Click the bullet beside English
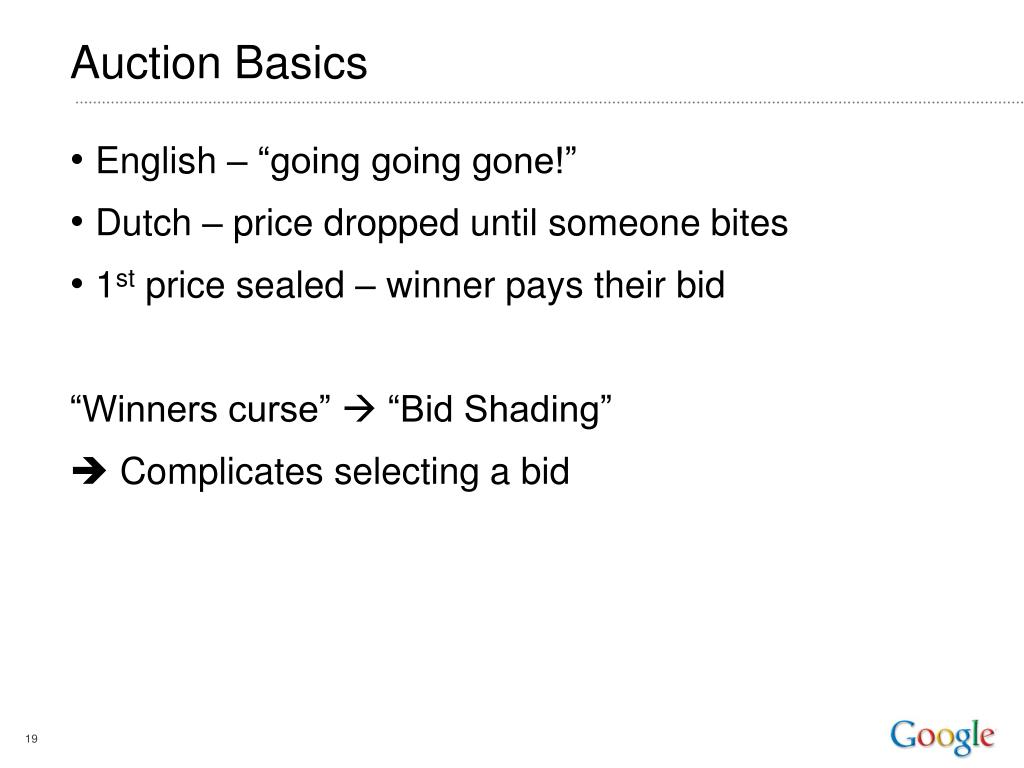Viewport: 1024px width, 768px height. click(77, 160)
